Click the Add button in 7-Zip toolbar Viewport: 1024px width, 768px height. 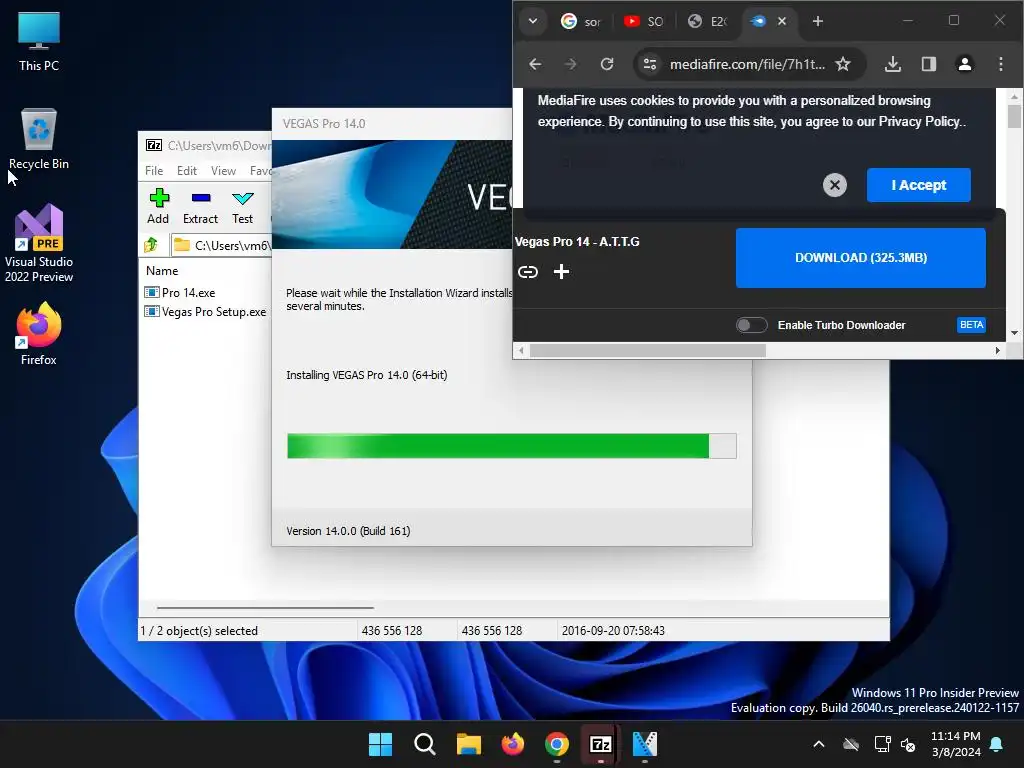coord(158,206)
